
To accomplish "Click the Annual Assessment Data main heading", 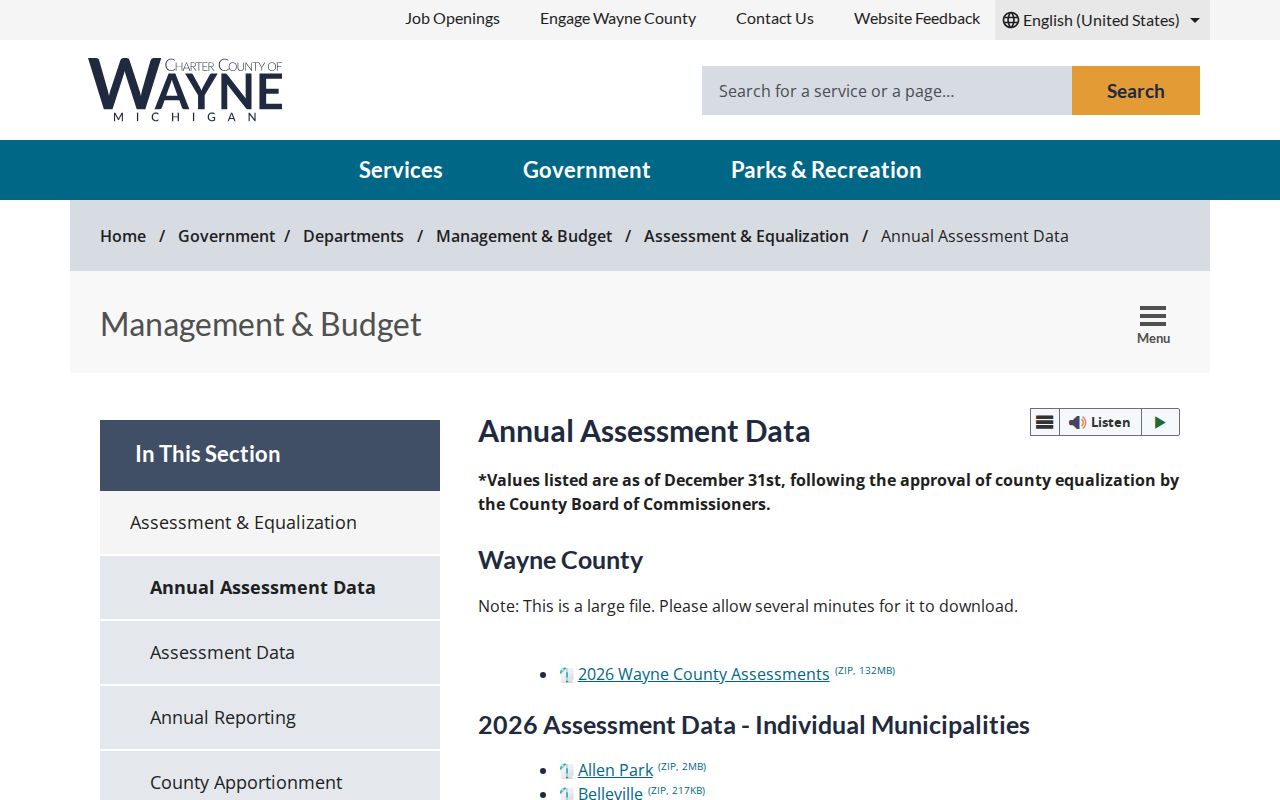I will 644,431.
